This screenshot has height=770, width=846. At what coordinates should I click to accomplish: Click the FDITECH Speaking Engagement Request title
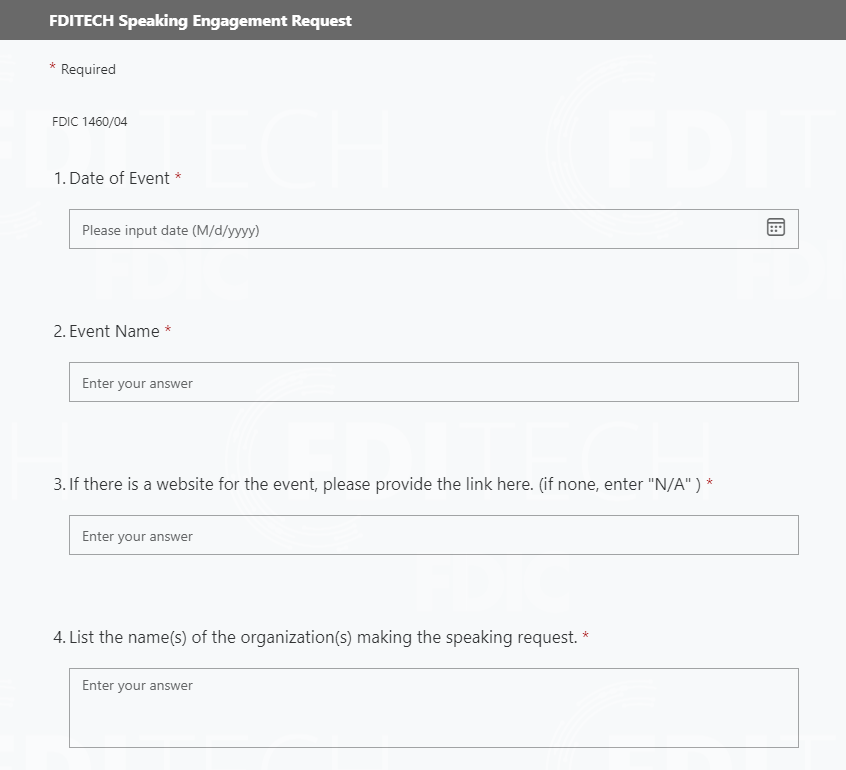click(200, 20)
